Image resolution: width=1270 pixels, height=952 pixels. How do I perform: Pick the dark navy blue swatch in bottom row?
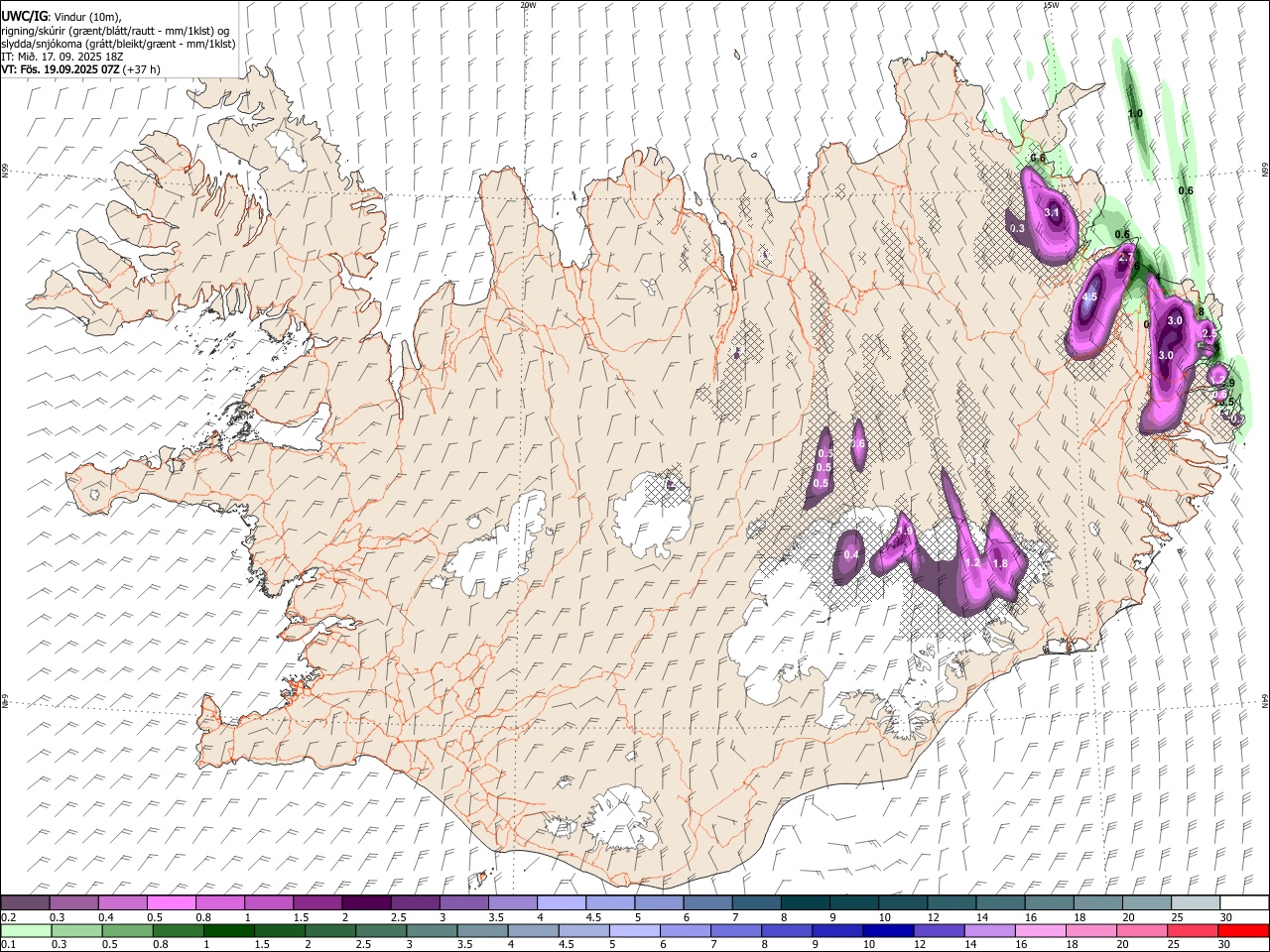886,931
